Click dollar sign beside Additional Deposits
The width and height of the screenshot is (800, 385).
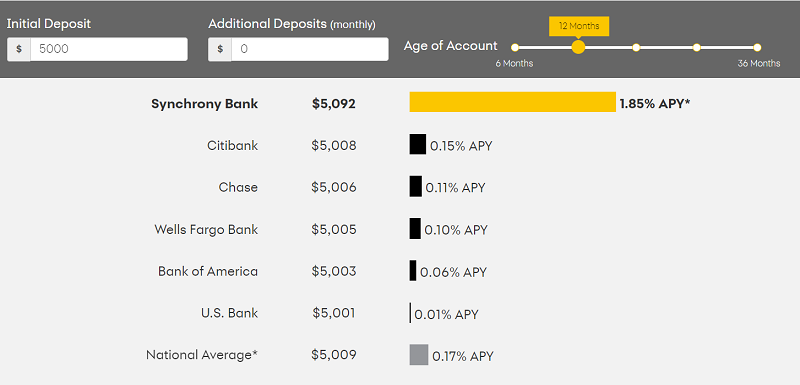pos(220,49)
